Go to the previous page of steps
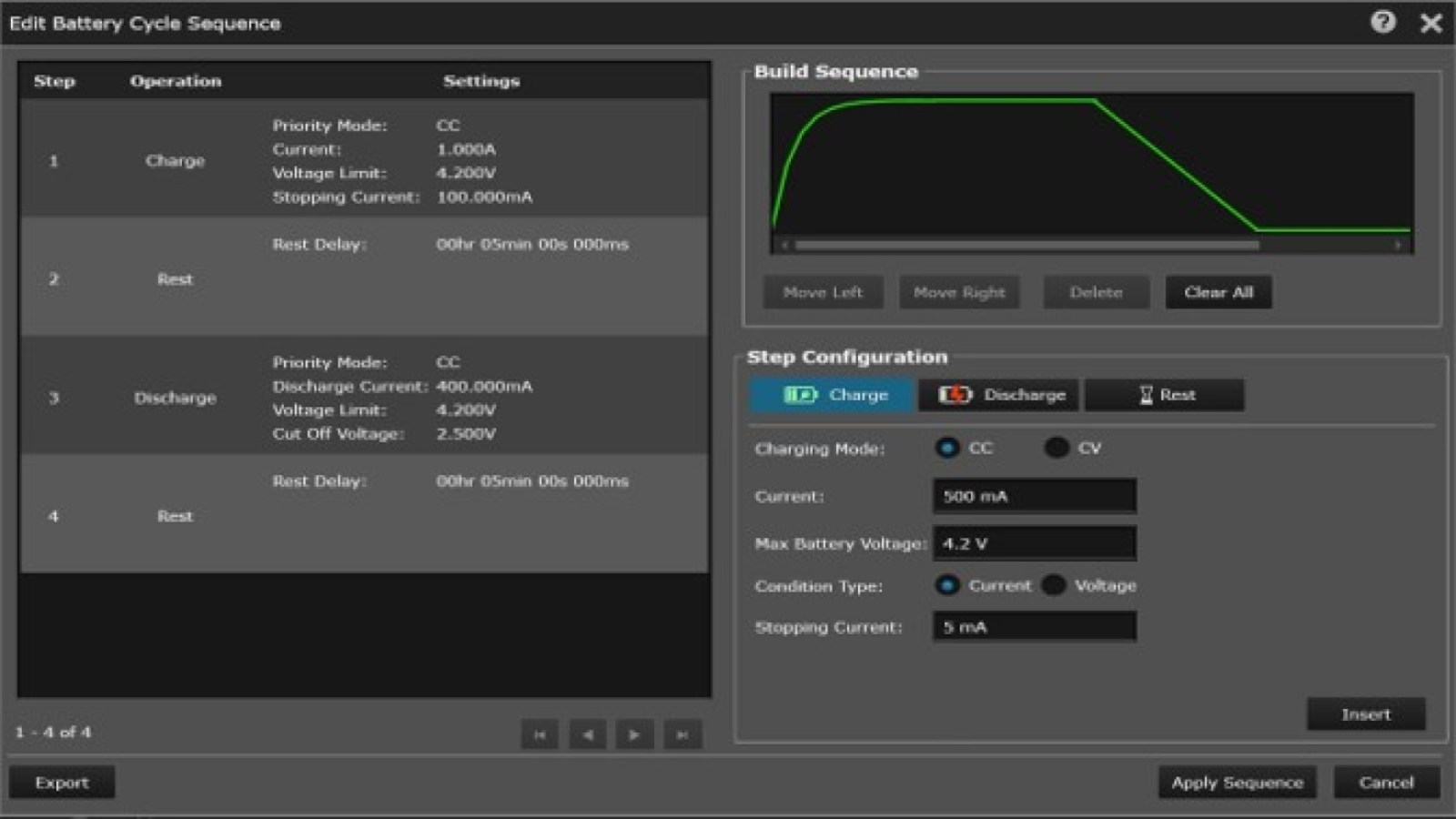The image size is (1456, 819). pyautogui.click(x=587, y=734)
